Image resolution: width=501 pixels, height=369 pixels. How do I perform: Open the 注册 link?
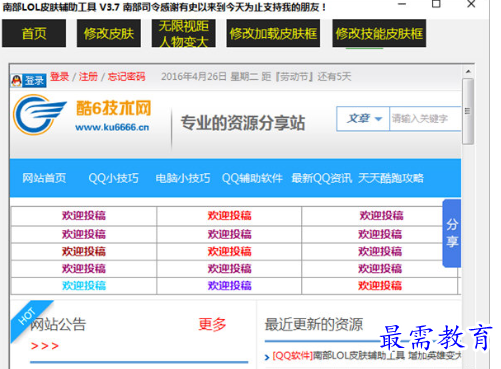(88, 77)
